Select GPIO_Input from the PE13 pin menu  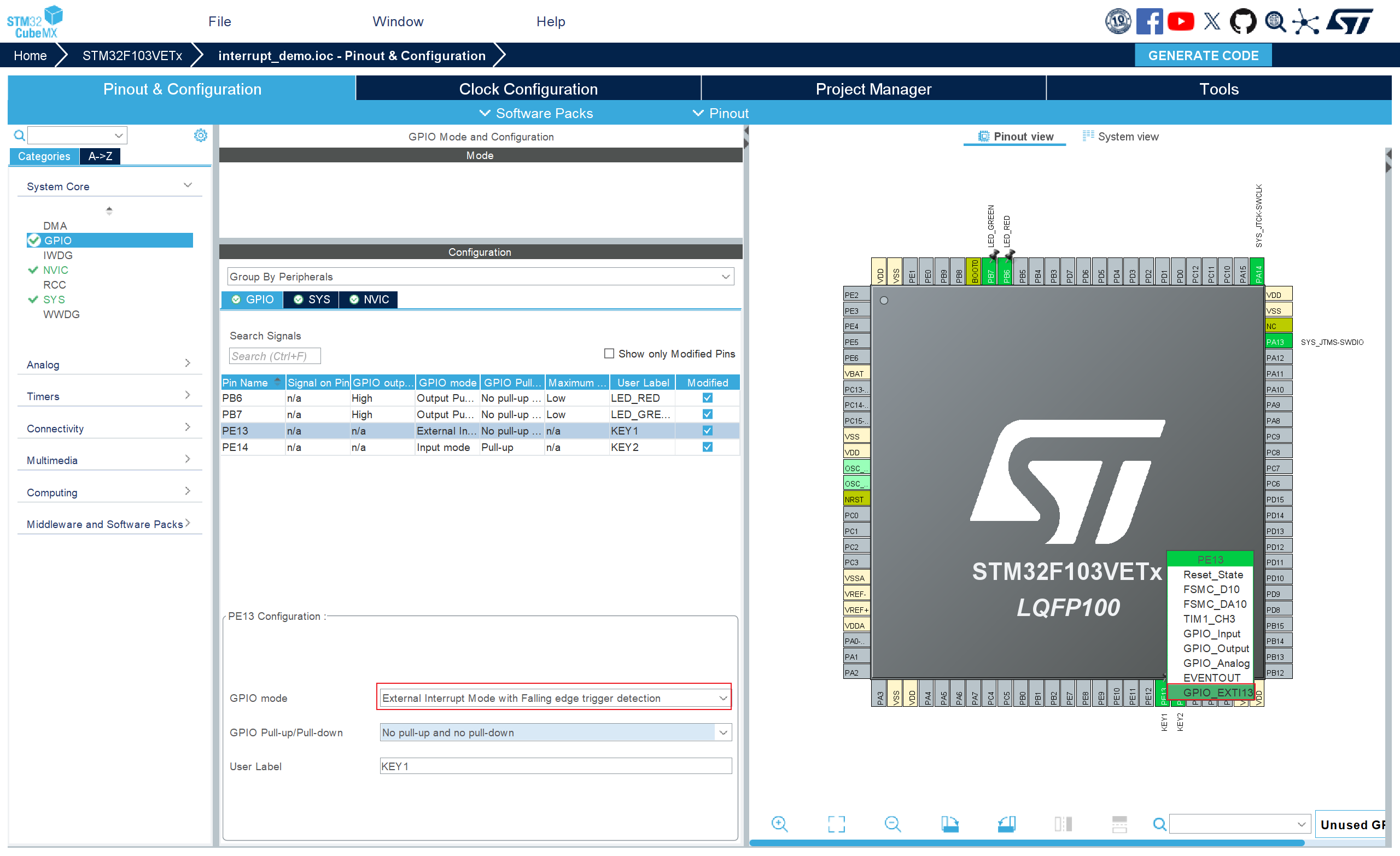point(1211,634)
